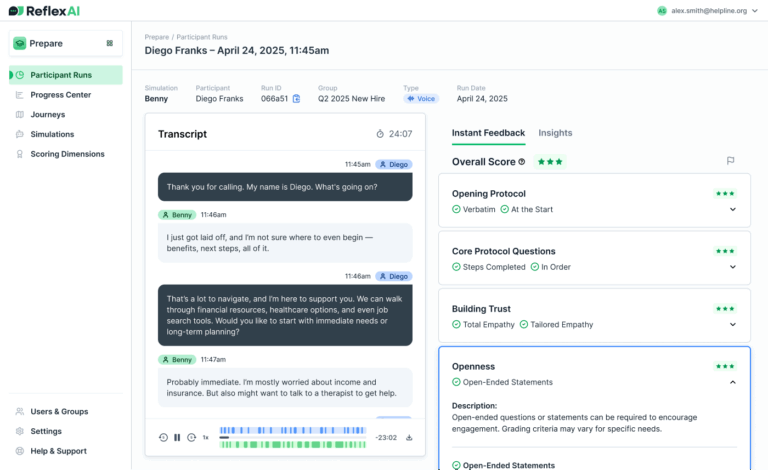768x470 pixels.
Task: Switch to the Insights tab
Action: tap(555, 133)
